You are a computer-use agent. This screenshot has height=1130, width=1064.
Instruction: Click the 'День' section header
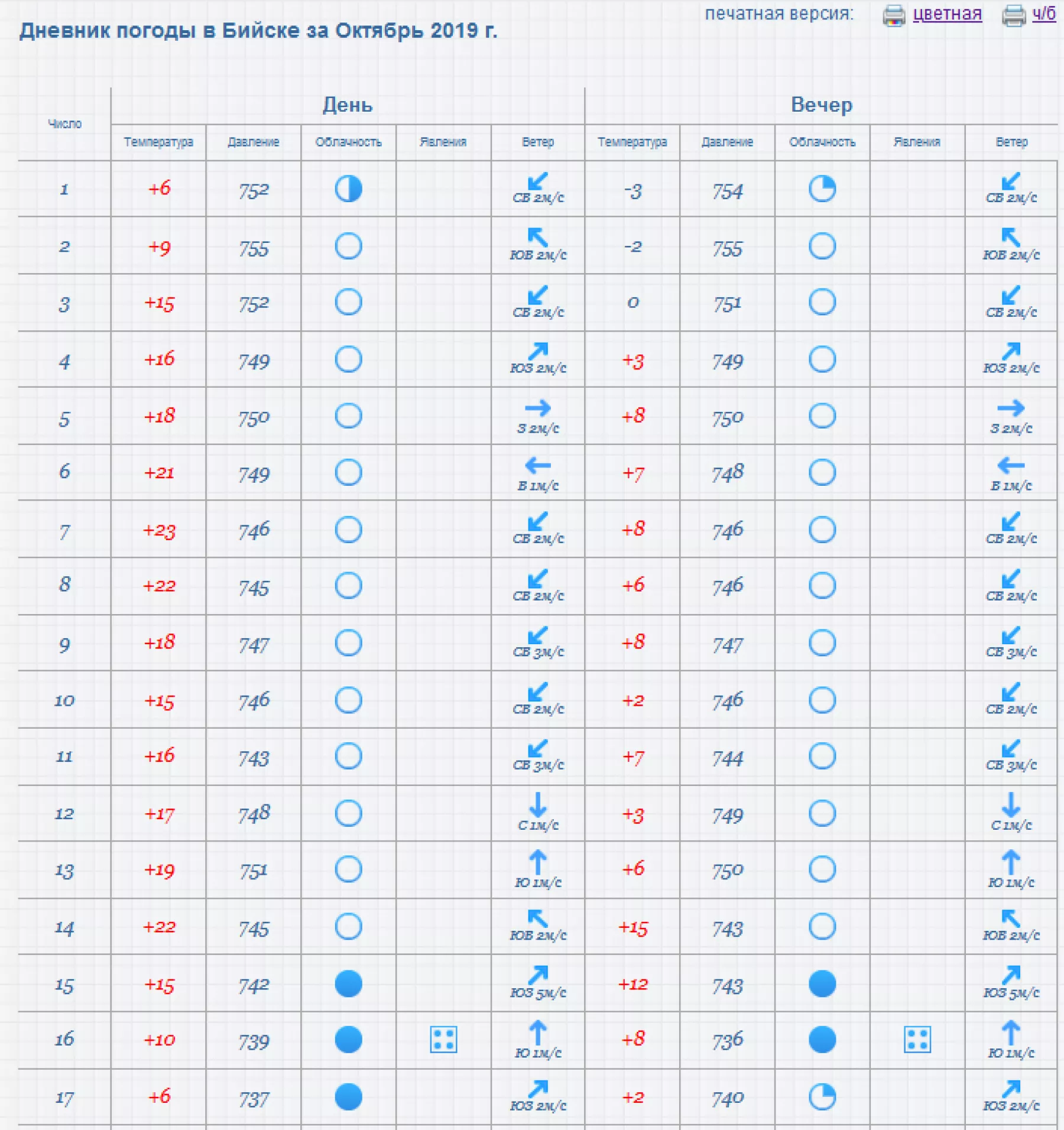[348, 105]
